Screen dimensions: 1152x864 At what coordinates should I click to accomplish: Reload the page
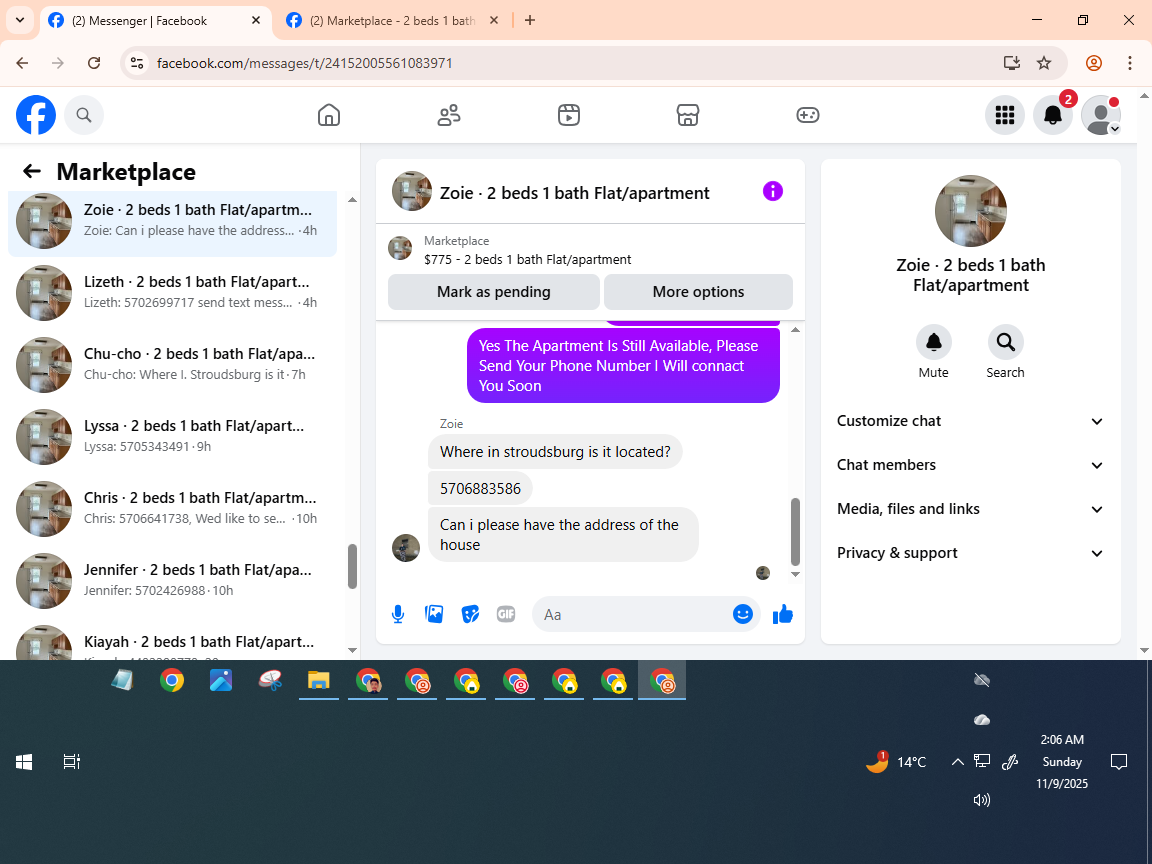(94, 63)
